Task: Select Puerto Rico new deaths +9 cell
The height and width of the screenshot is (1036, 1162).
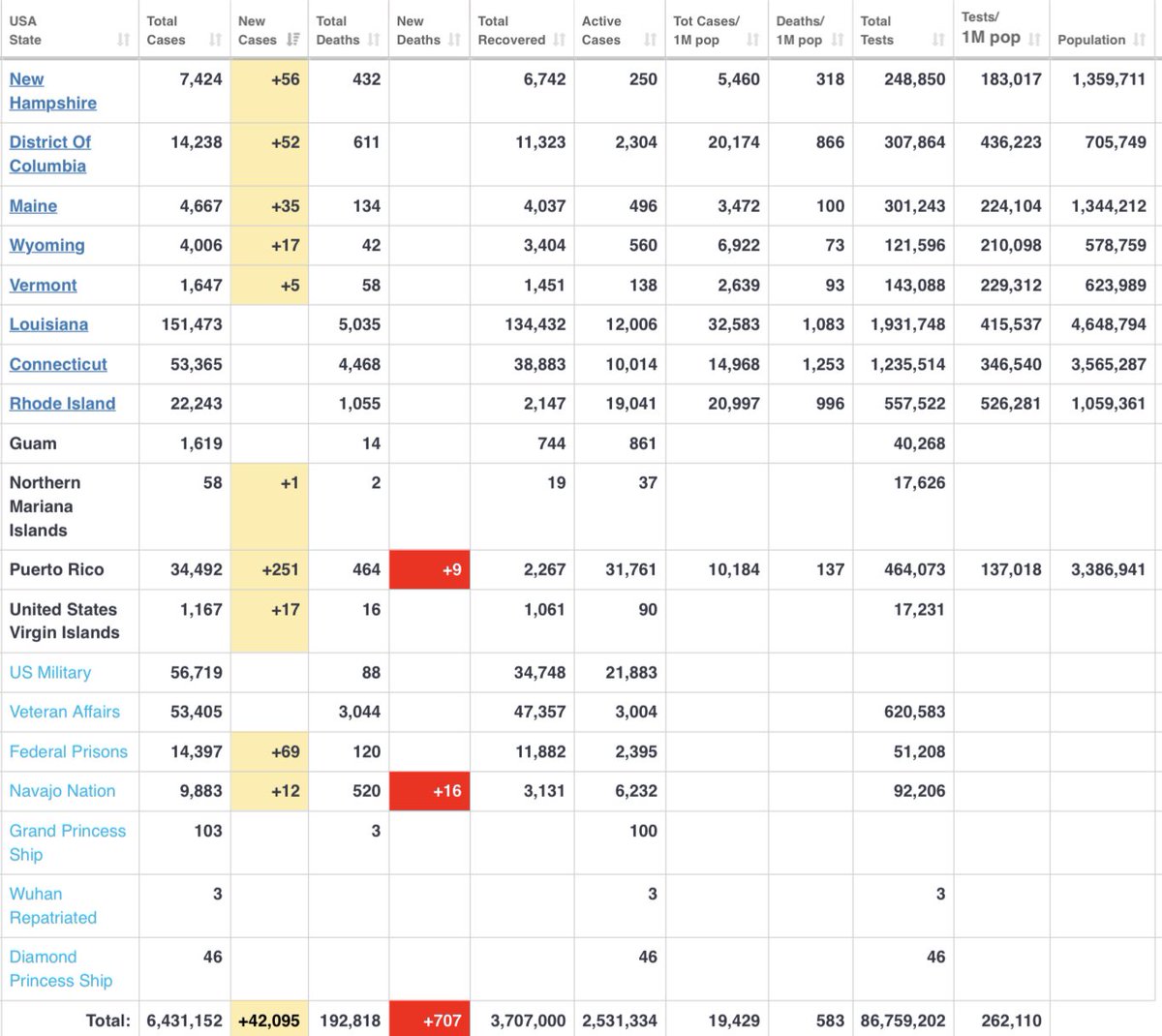Action: pyautogui.click(x=429, y=569)
